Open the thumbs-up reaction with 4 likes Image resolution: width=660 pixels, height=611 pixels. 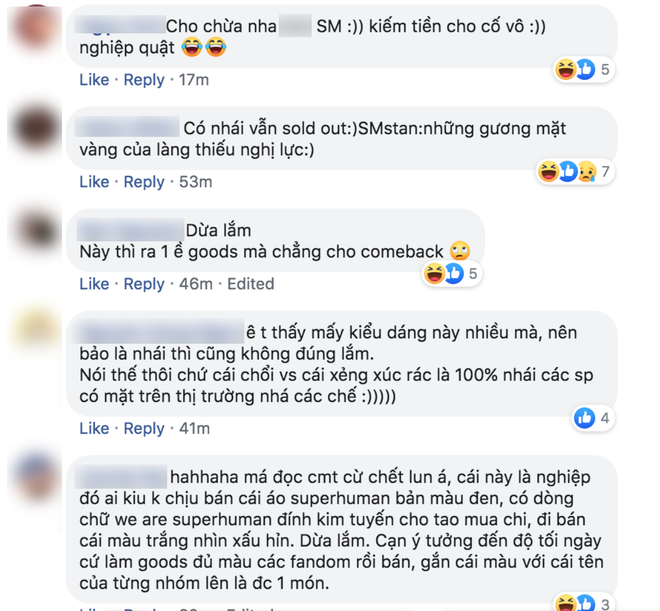click(x=593, y=418)
